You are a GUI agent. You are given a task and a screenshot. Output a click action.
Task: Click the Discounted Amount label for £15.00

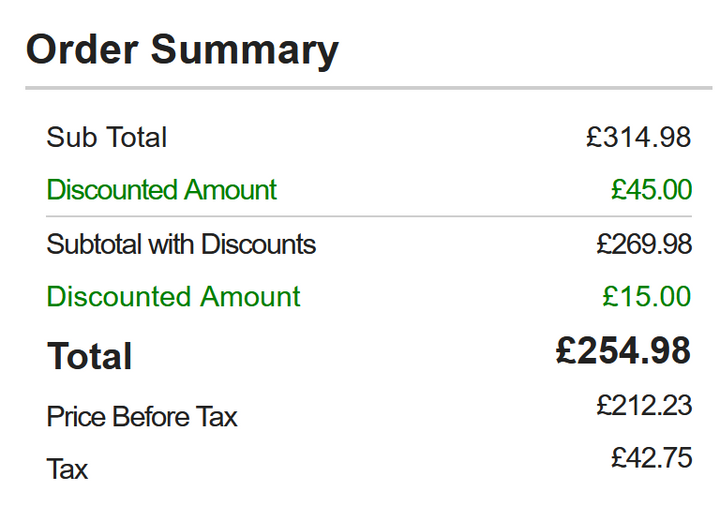point(173,297)
